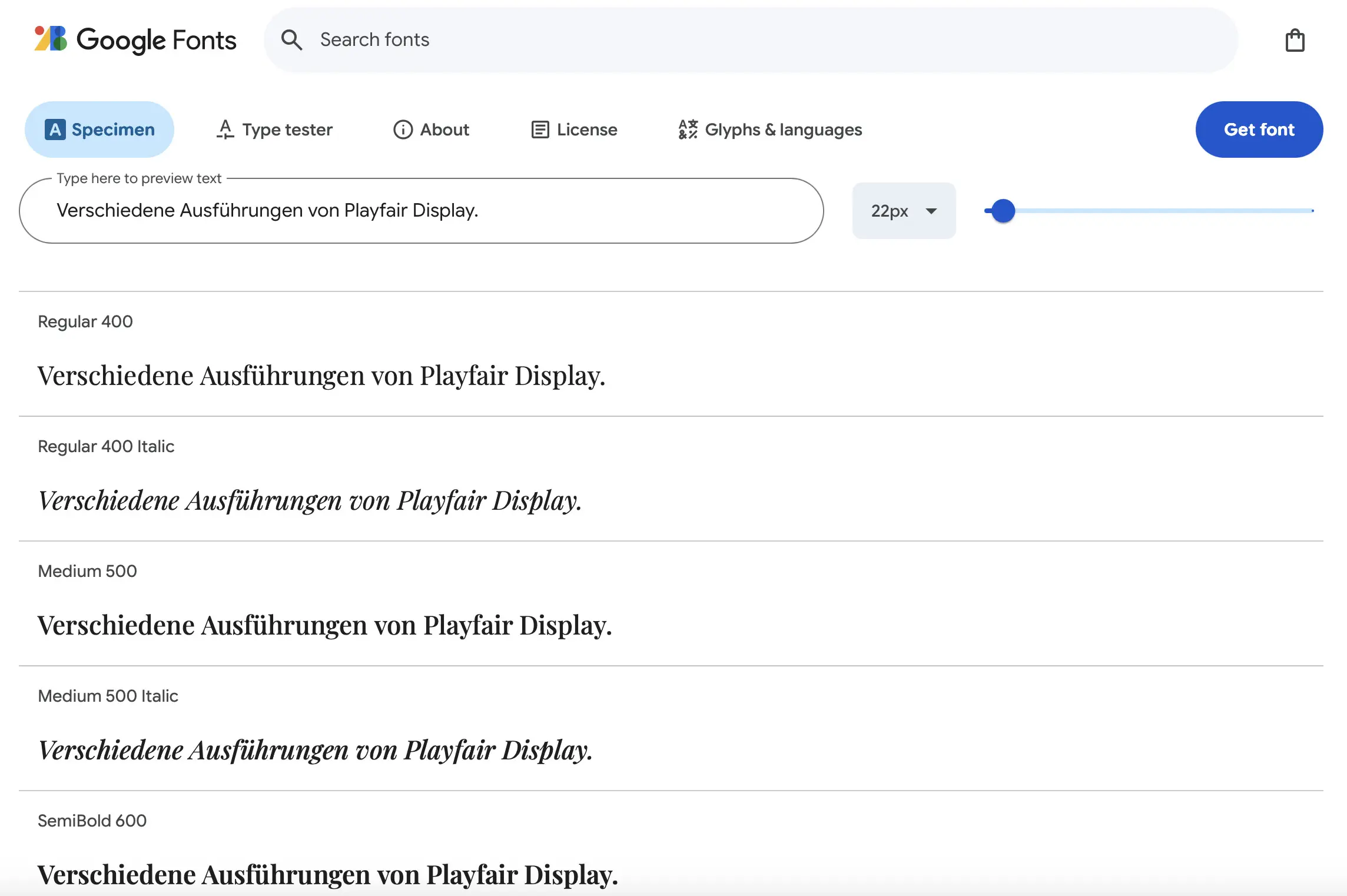Click the Specimen 'A' icon
This screenshot has width=1347, height=896.
tap(54, 130)
